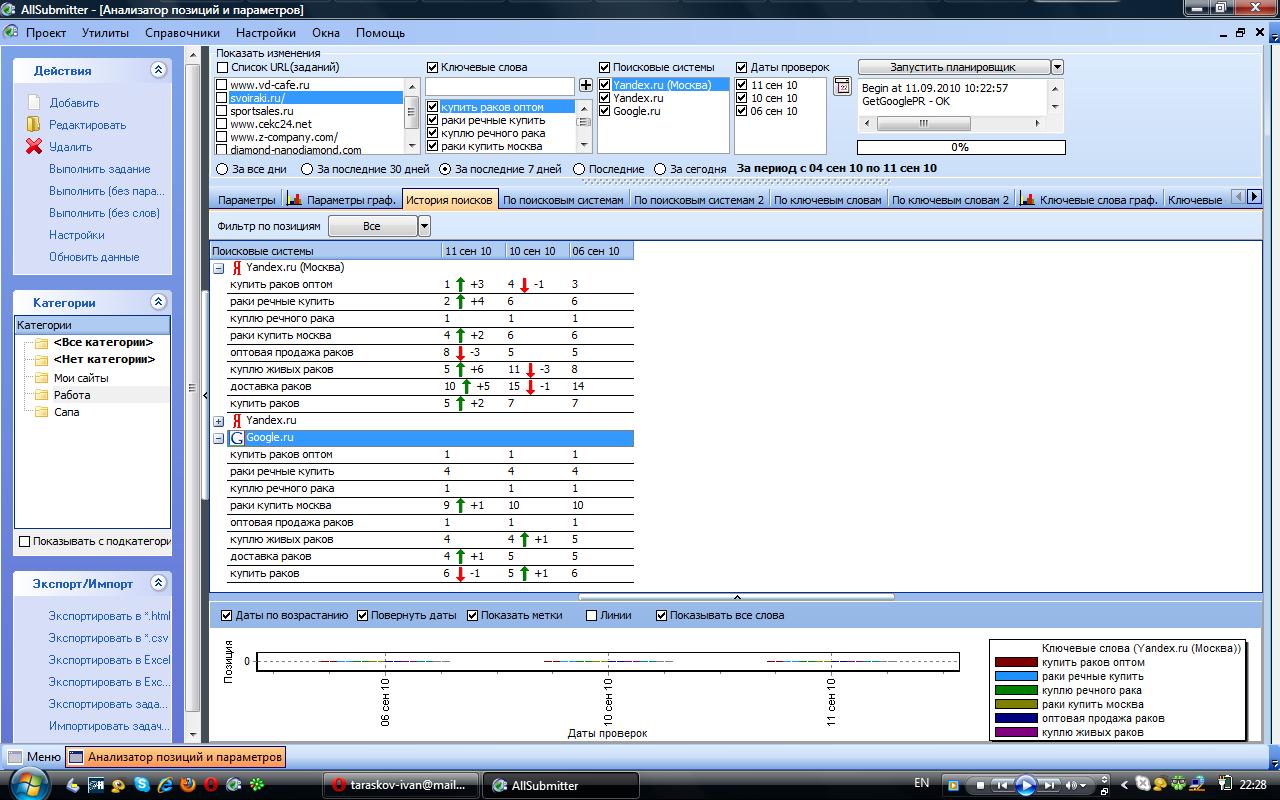Screen dimensions: 1280x800
Task: Expand the Yandex.ru tree node
Action: (x=218, y=421)
